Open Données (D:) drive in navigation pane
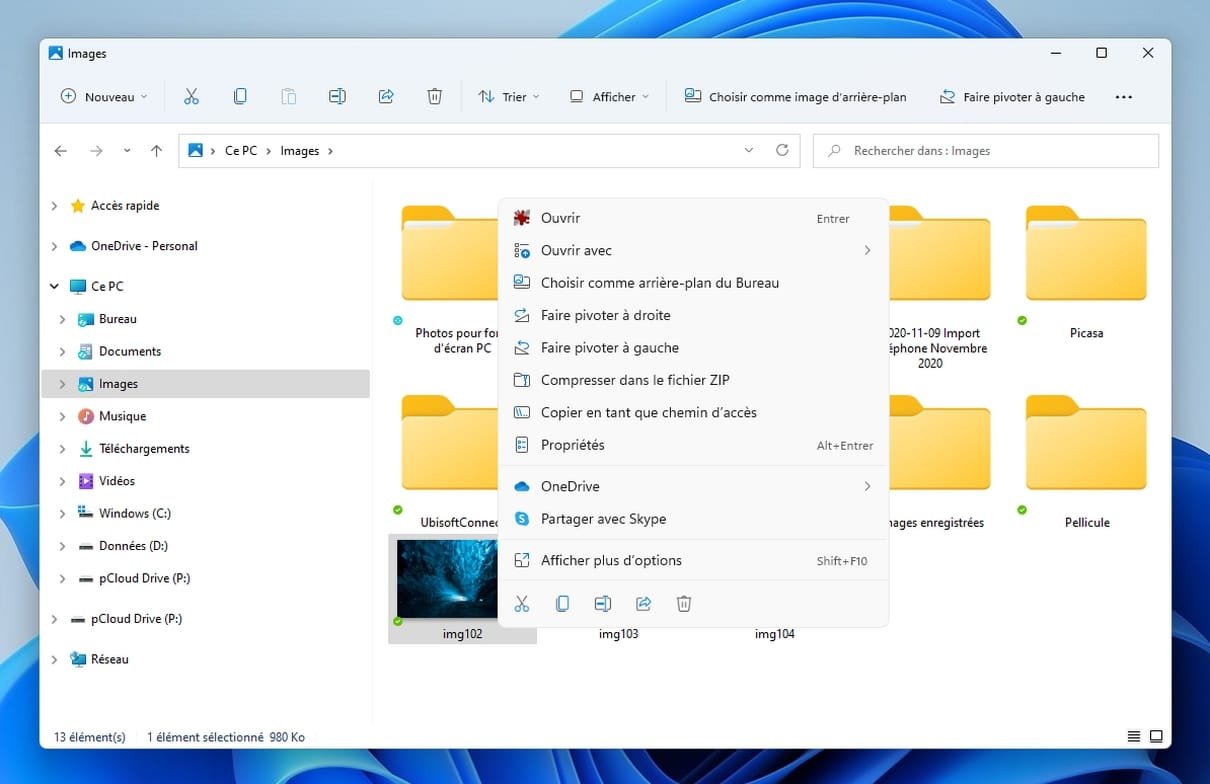Image resolution: width=1210 pixels, height=784 pixels. 133,546
